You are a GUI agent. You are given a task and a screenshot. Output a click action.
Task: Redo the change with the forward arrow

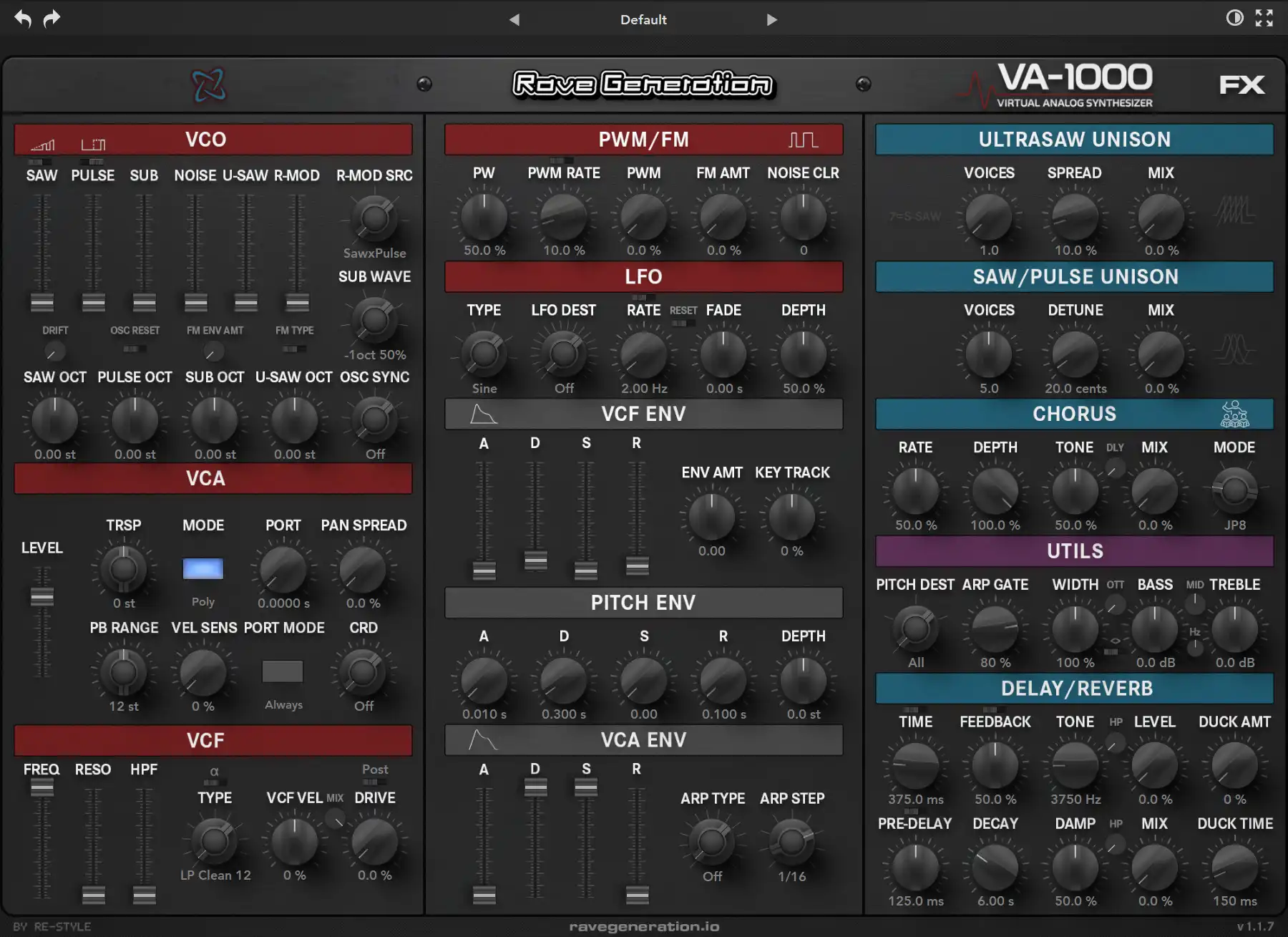(x=52, y=19)
